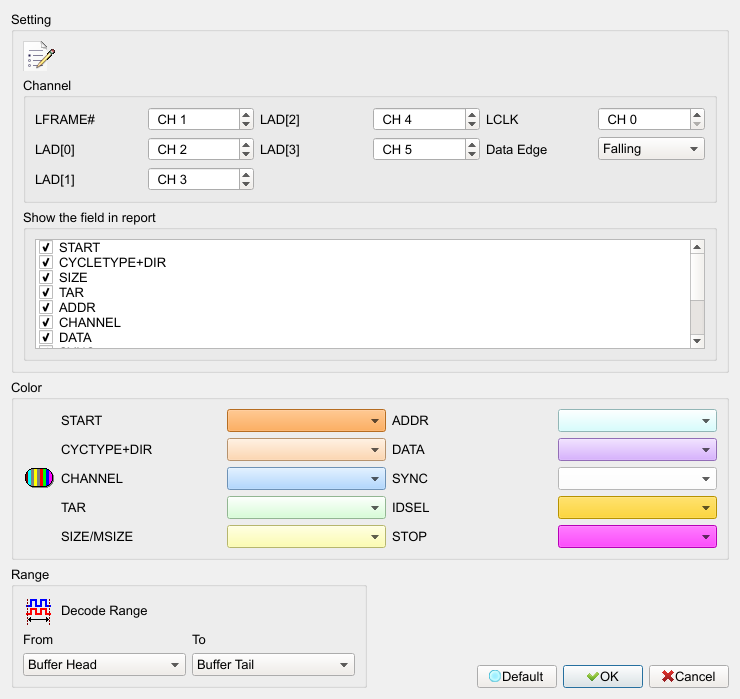Click the Default button
This screenshot has height=699, width=740.
[x=517, y=676]
